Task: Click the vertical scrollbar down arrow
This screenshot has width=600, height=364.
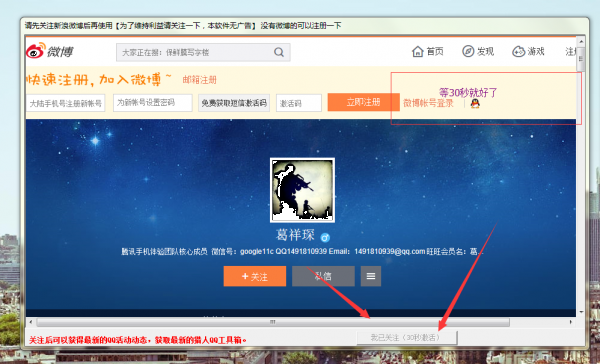Action: [581, 312]
